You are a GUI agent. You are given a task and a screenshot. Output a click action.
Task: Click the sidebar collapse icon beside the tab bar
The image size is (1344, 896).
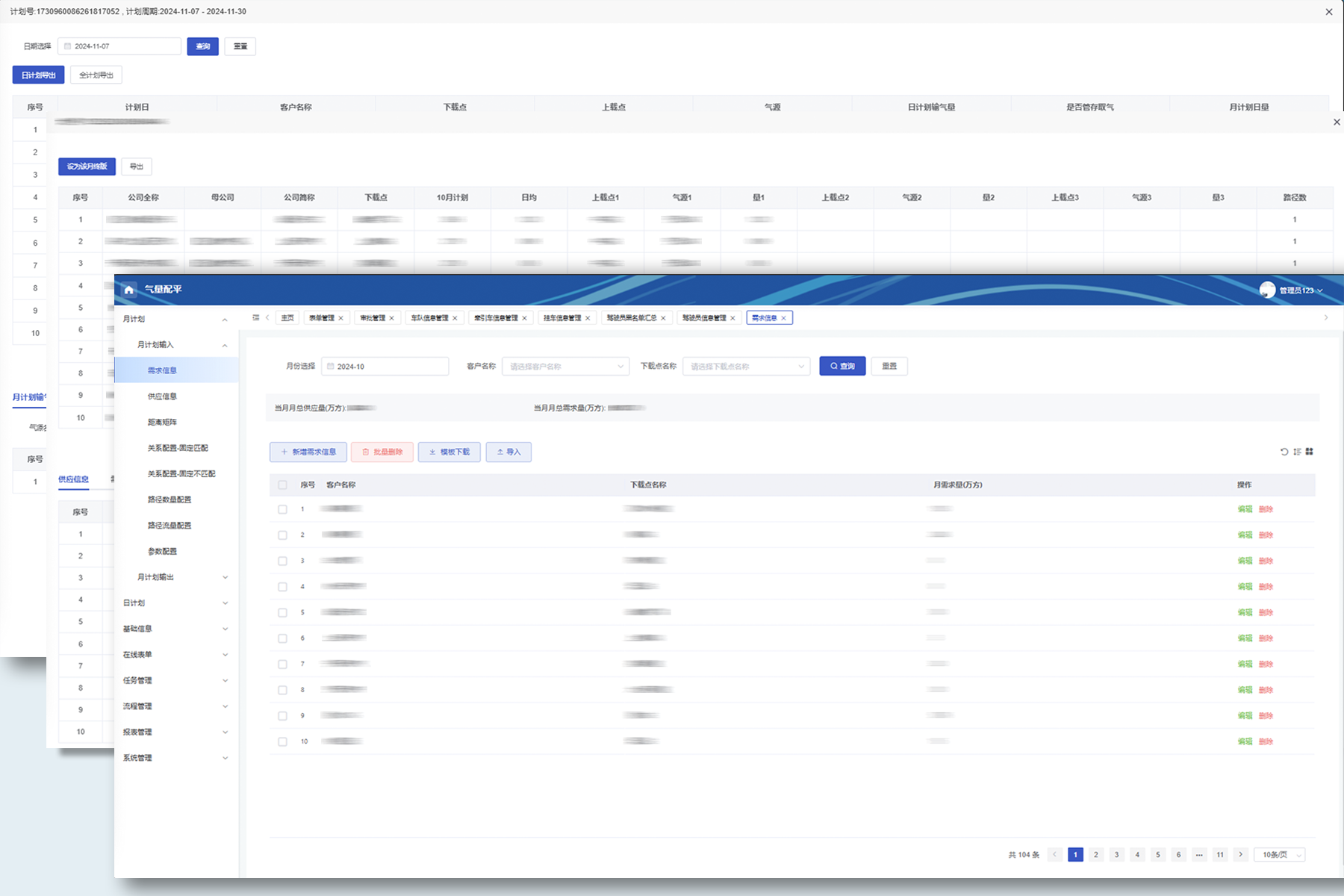(255, 318)
